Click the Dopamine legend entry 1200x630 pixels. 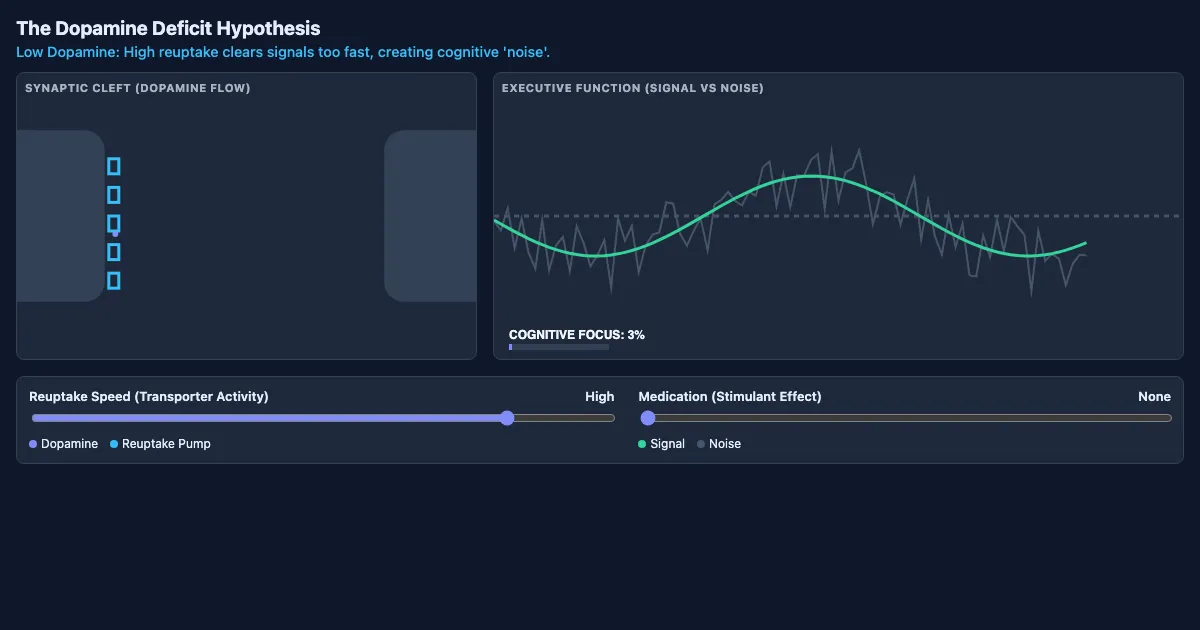pyautogui.click(x=64, y=444)
